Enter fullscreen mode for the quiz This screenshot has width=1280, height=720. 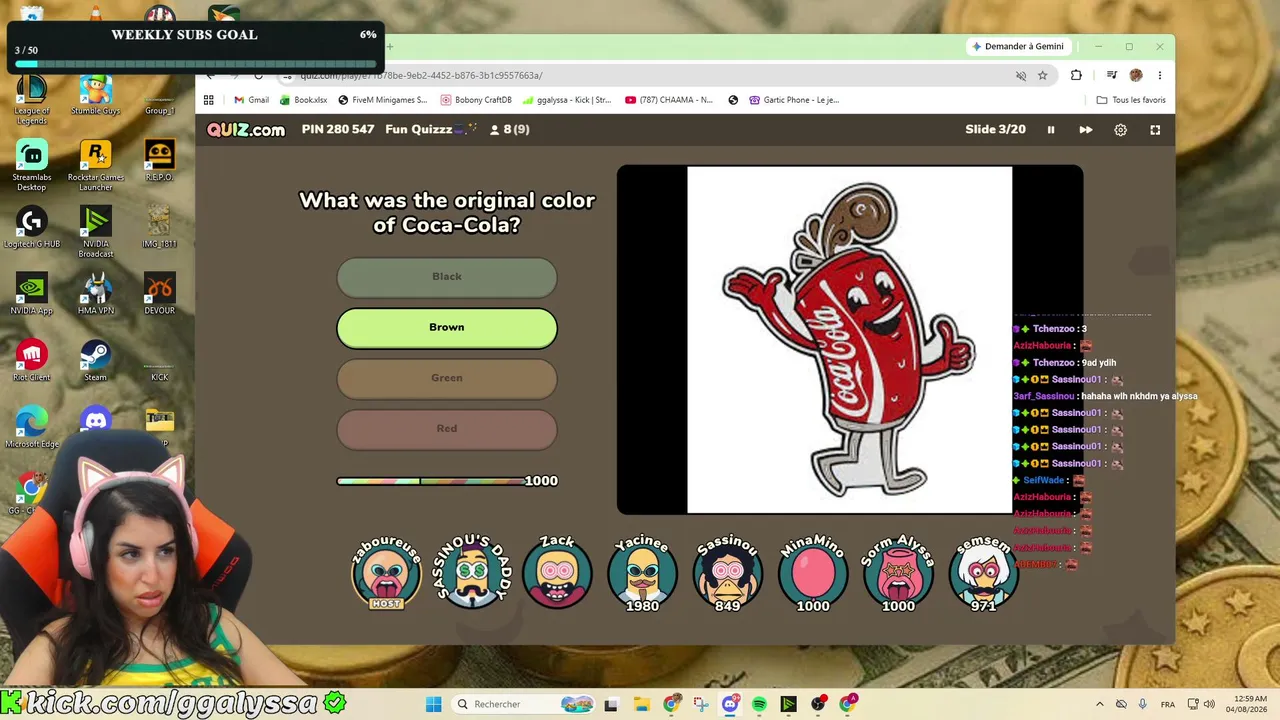1155,130
